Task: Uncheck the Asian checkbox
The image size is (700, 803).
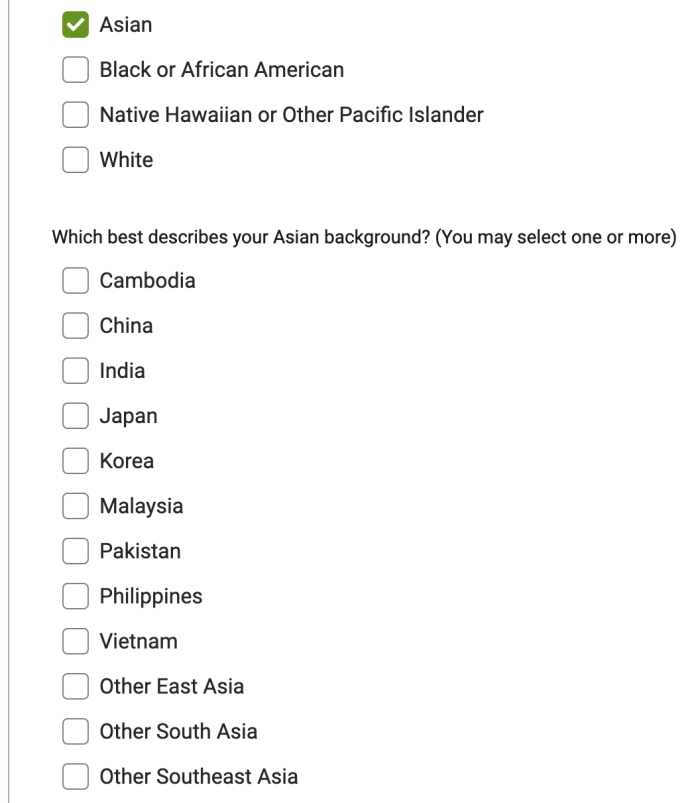Action: coord(75,24)
